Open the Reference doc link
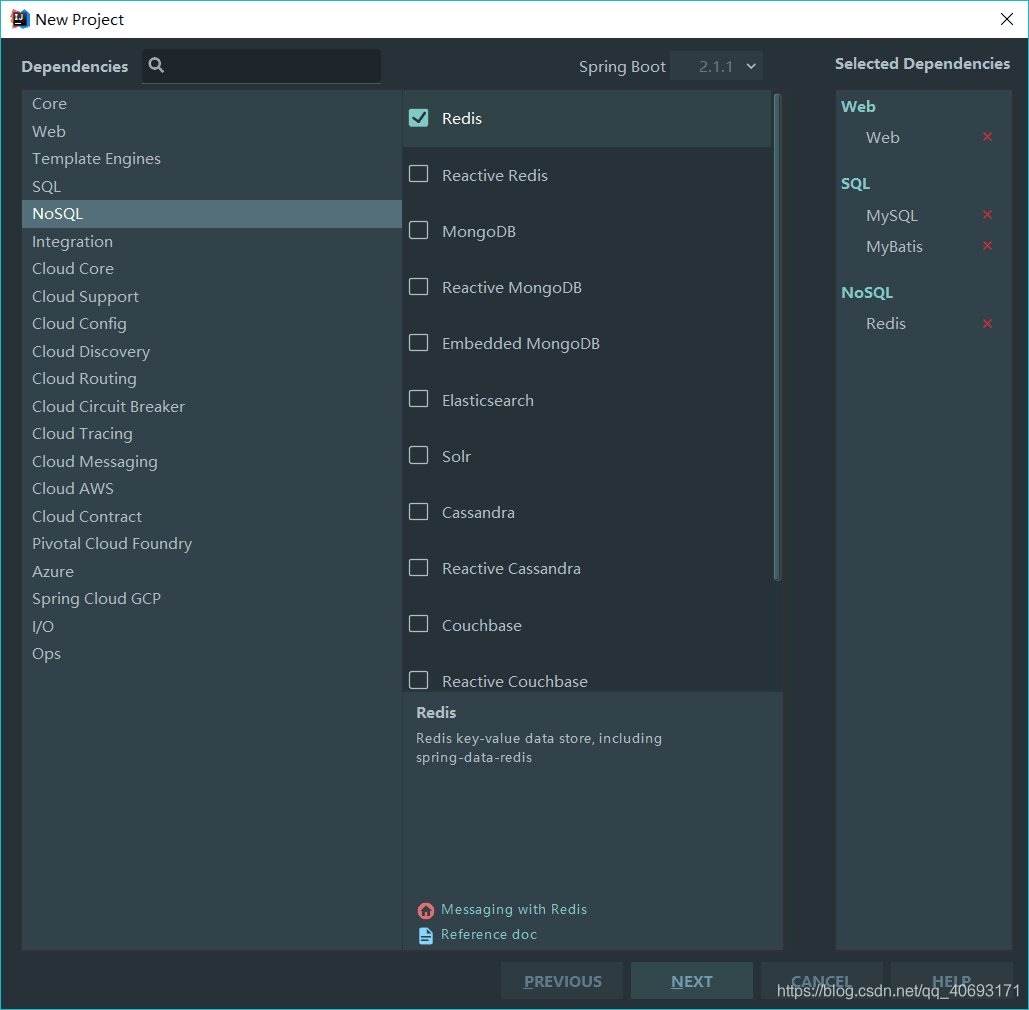Screen dimensions: 1029x1010 [x=489, y=935]
